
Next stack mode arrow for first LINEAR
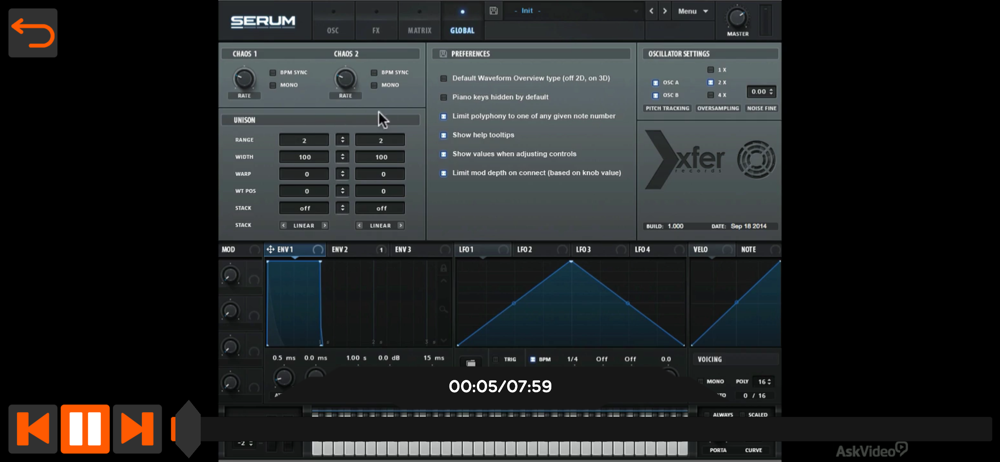pos(325,225)
